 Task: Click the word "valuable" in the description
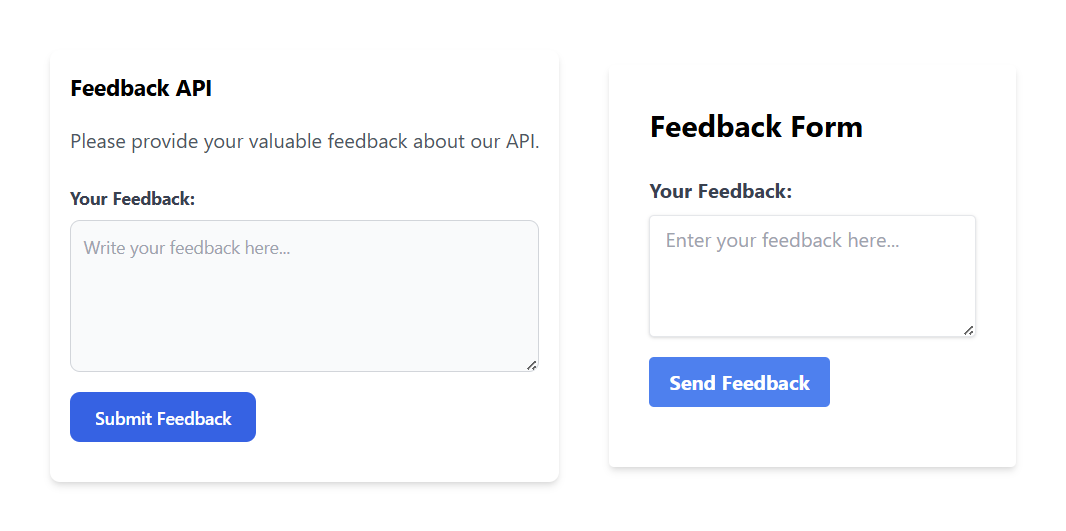pos(286,141)
